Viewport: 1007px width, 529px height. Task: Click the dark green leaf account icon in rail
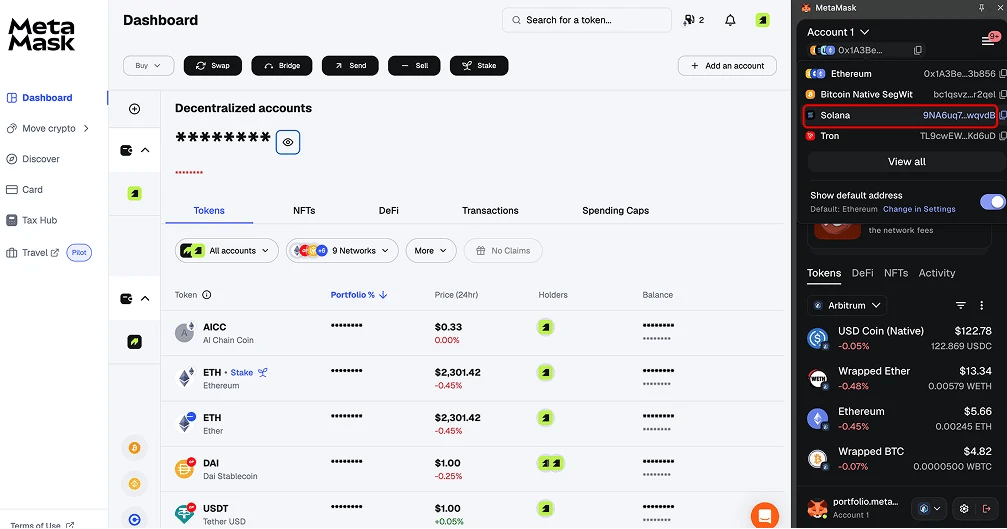coord(134,342)
